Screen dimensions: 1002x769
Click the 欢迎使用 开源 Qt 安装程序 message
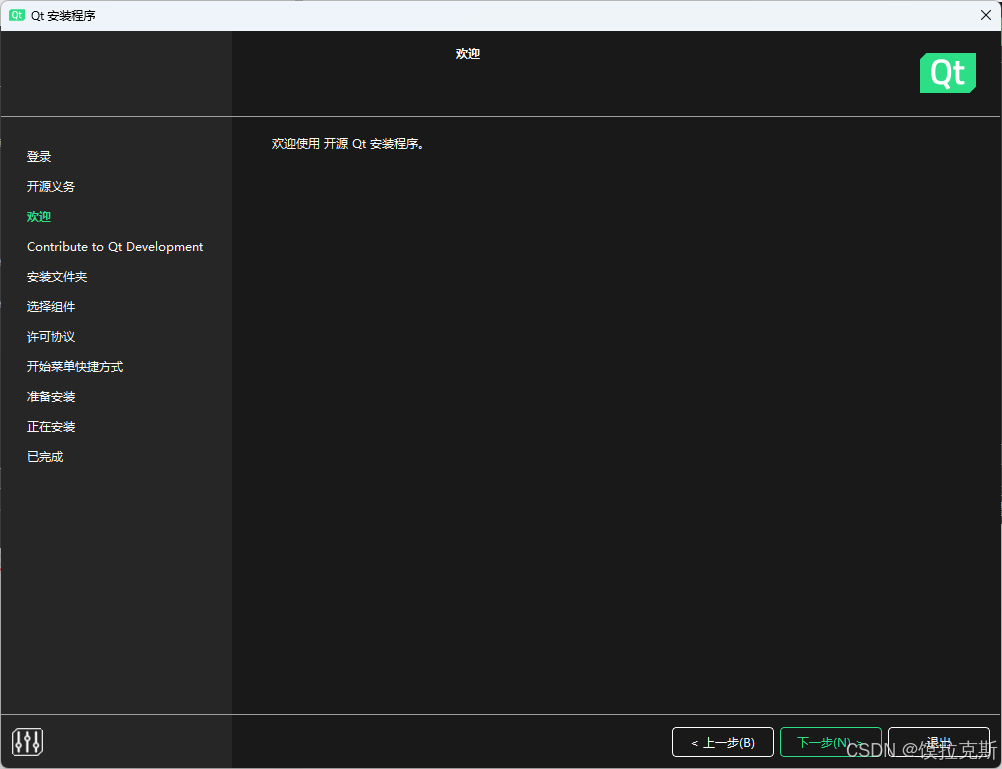tap(348, 144)
